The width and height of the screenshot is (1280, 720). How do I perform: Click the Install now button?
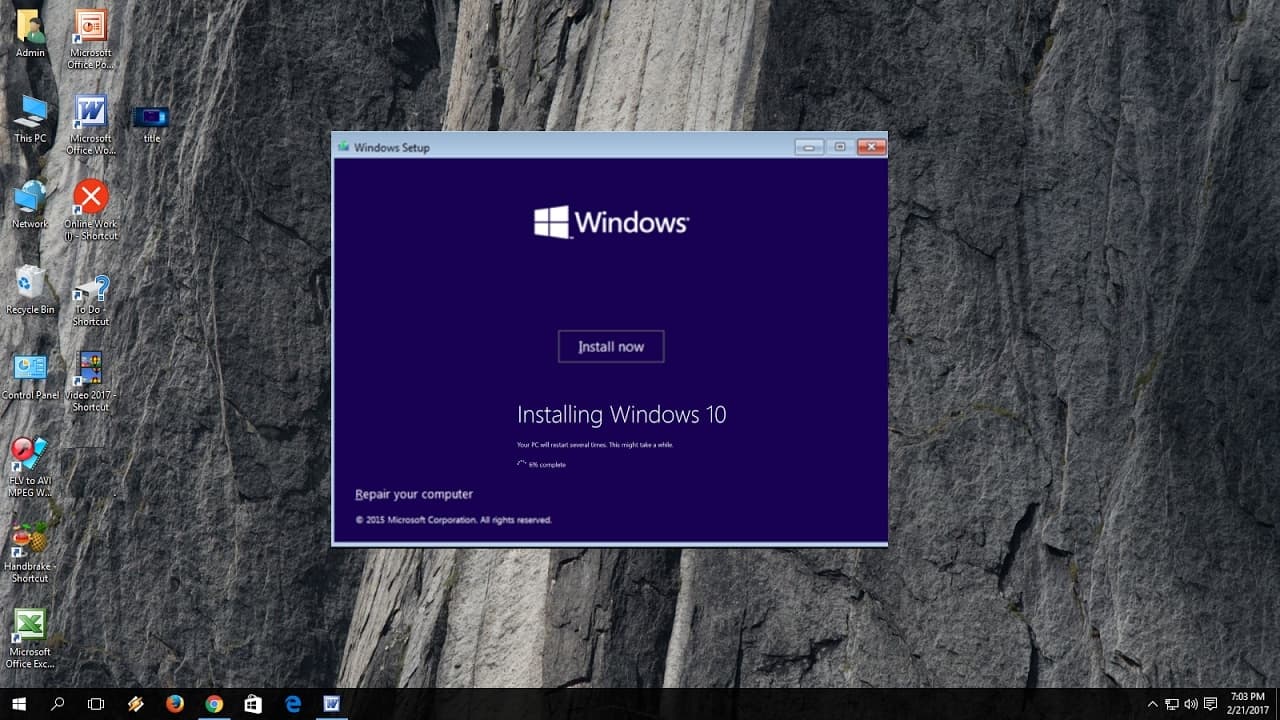pos(611,346)
